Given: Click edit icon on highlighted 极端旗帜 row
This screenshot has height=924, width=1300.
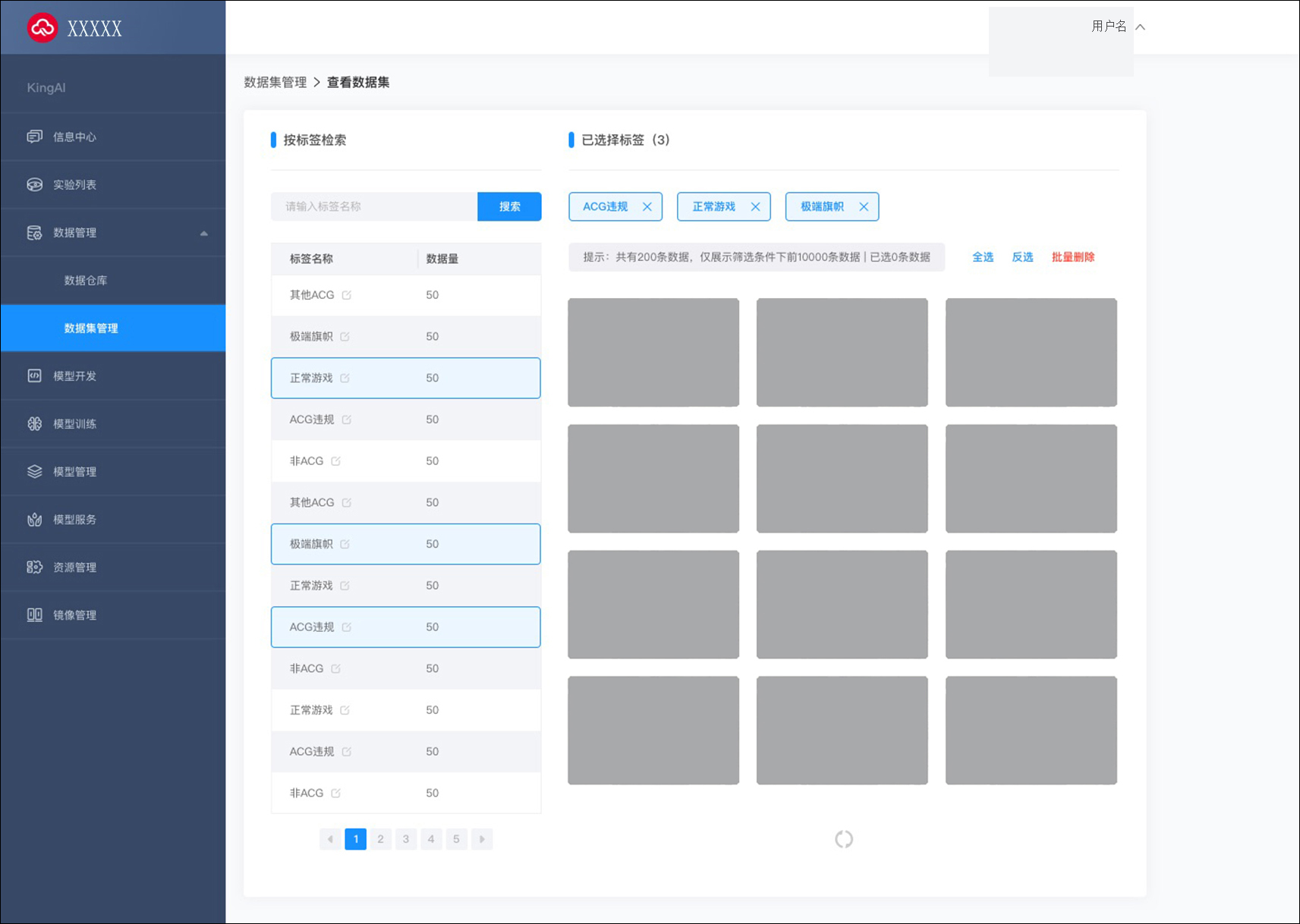Looking at the screenshot, I should tap(345, 544).
